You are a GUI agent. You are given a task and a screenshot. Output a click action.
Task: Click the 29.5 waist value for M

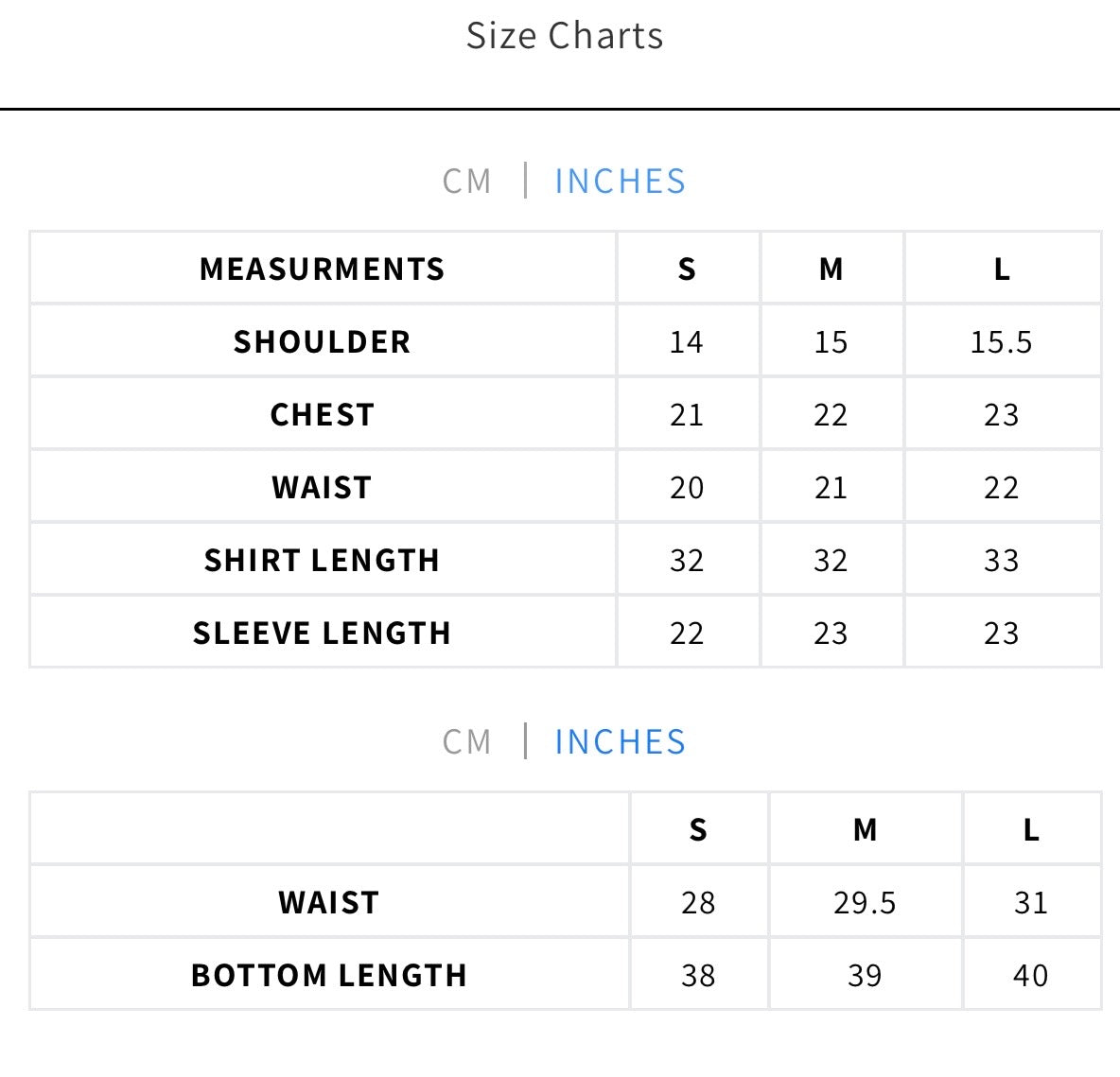865,903
